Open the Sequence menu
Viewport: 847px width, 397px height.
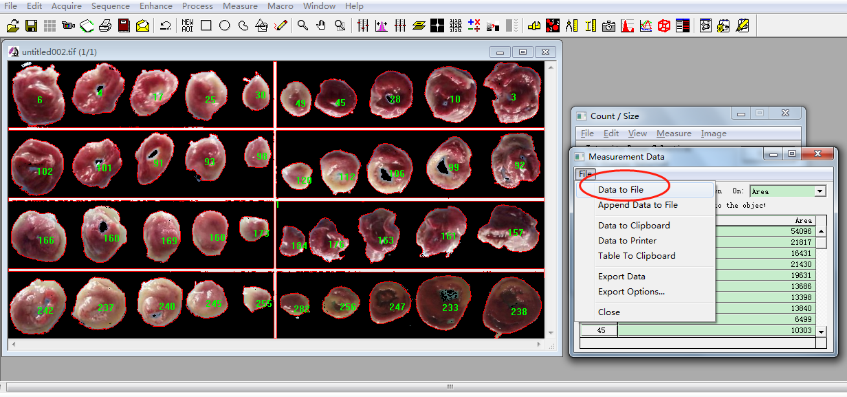(110, 6)
